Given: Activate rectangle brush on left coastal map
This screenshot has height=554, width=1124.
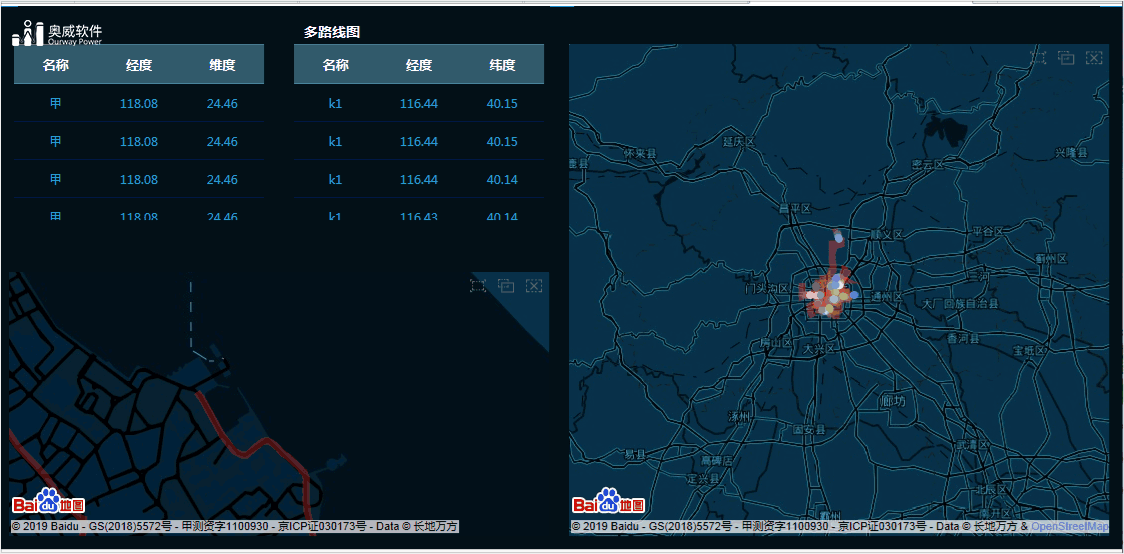Looking at the screenshot, I should pos(478,287).
